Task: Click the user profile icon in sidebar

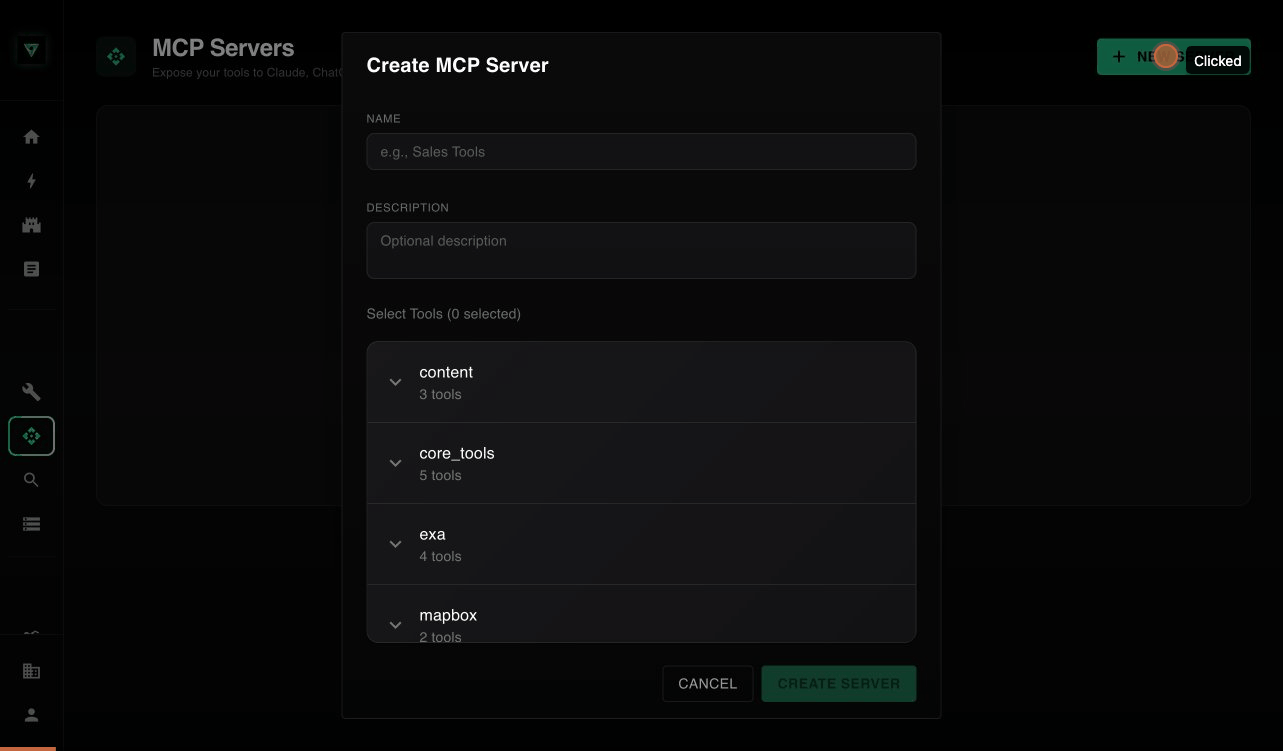Action: pos(31,715)
